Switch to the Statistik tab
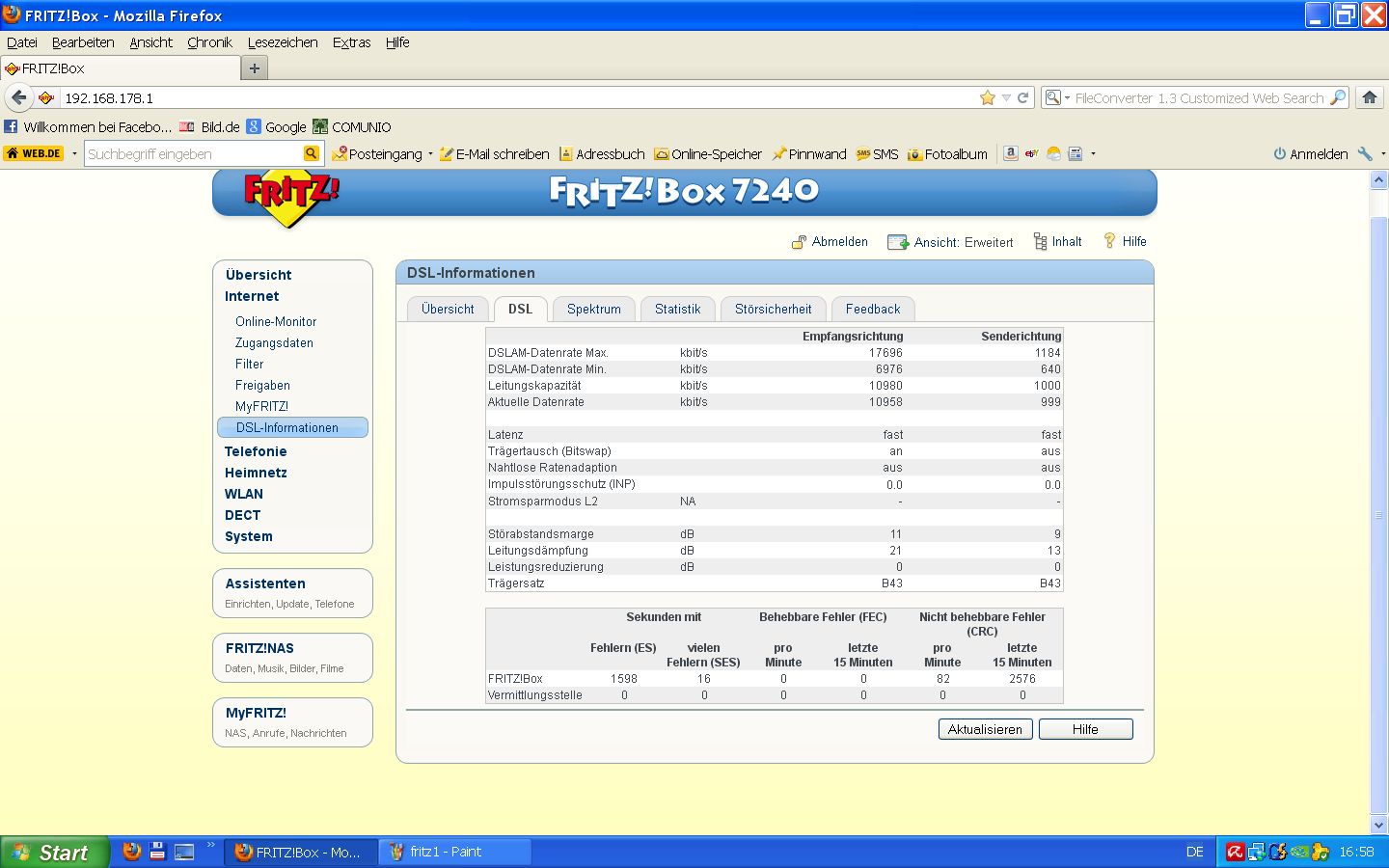This screenshot has width=1389, height=868. [677, 309]
